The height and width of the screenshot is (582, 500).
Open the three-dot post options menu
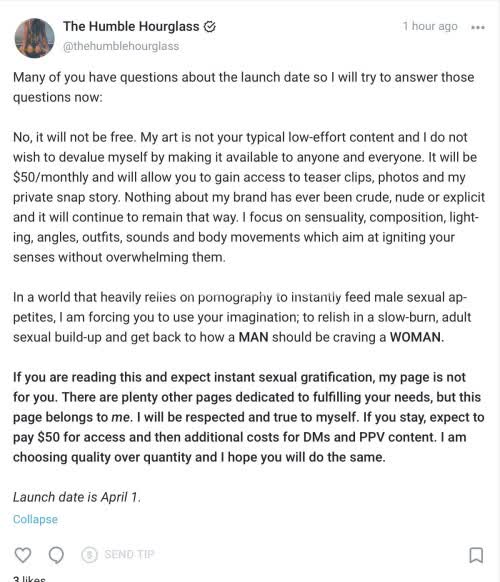click(x=478, y=27)
